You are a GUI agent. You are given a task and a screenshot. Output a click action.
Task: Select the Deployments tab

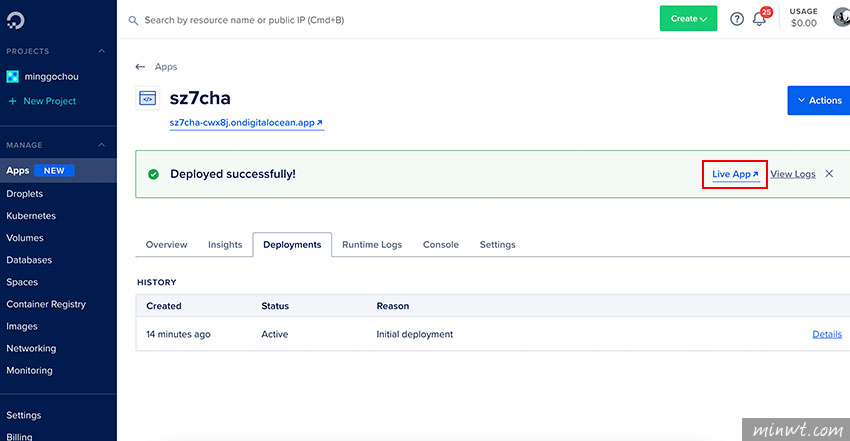(292, 245)
